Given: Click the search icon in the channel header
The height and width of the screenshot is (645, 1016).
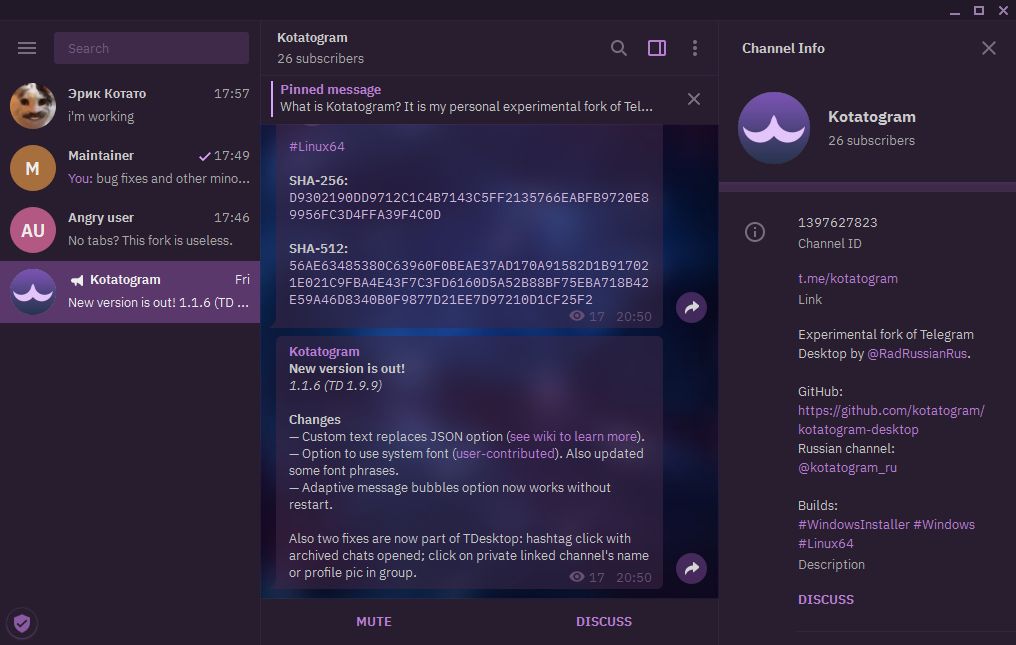Looking at the screenshot, I should (x=618, y=47).
